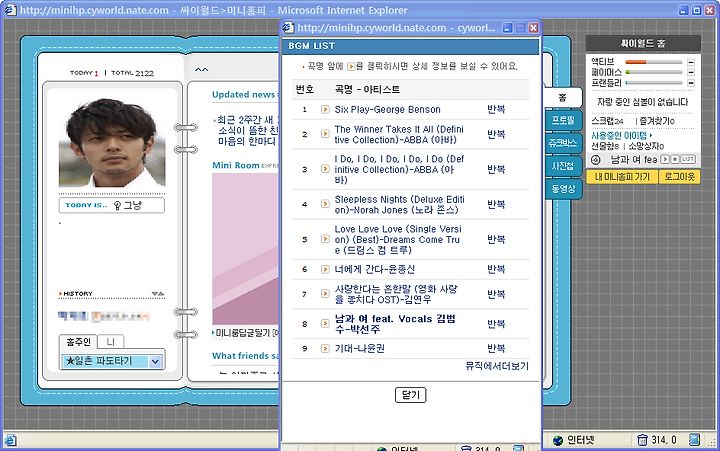Click 반복 for 남과 여 feat. Vocals
This screenshot has height=451, width=720.
pyautogui.click(x=496, y=324)
